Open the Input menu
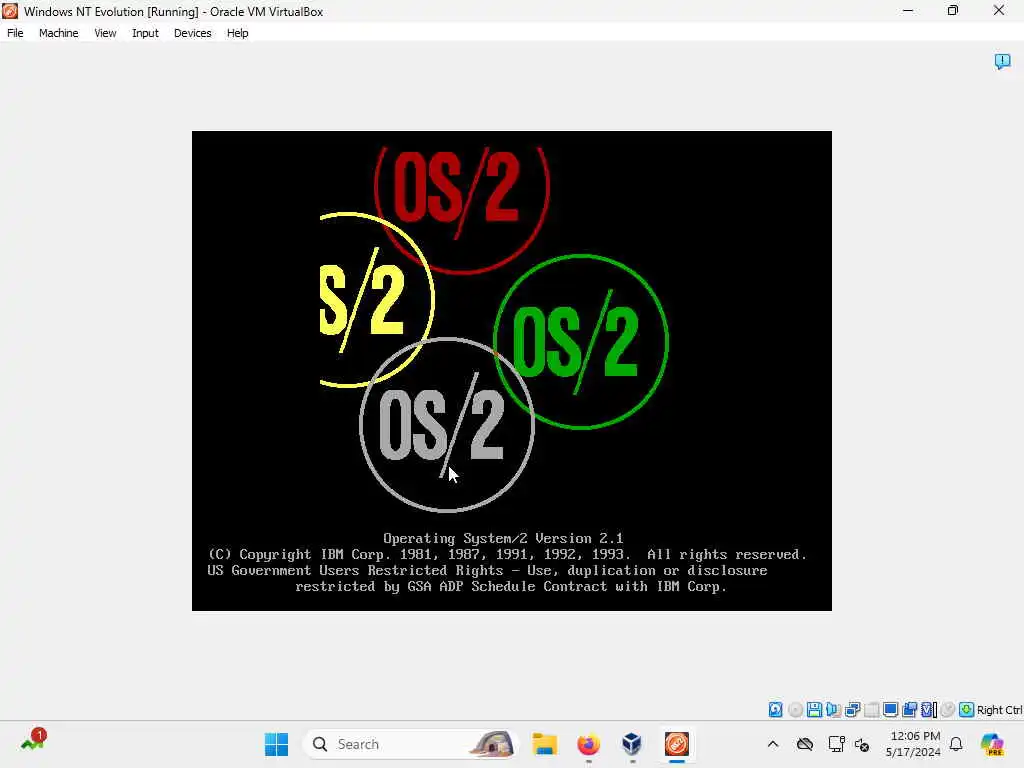This screenshot has height=768, width=1024. click(x=145, y=33)
